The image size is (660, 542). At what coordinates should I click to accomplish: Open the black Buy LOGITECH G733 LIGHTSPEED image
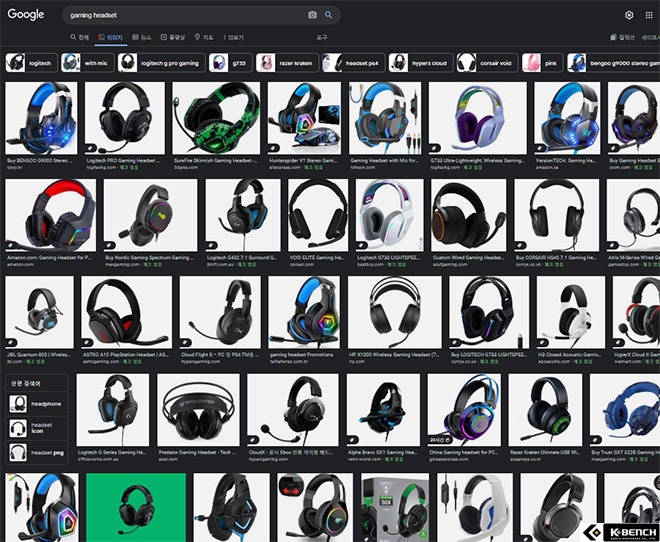489,312
